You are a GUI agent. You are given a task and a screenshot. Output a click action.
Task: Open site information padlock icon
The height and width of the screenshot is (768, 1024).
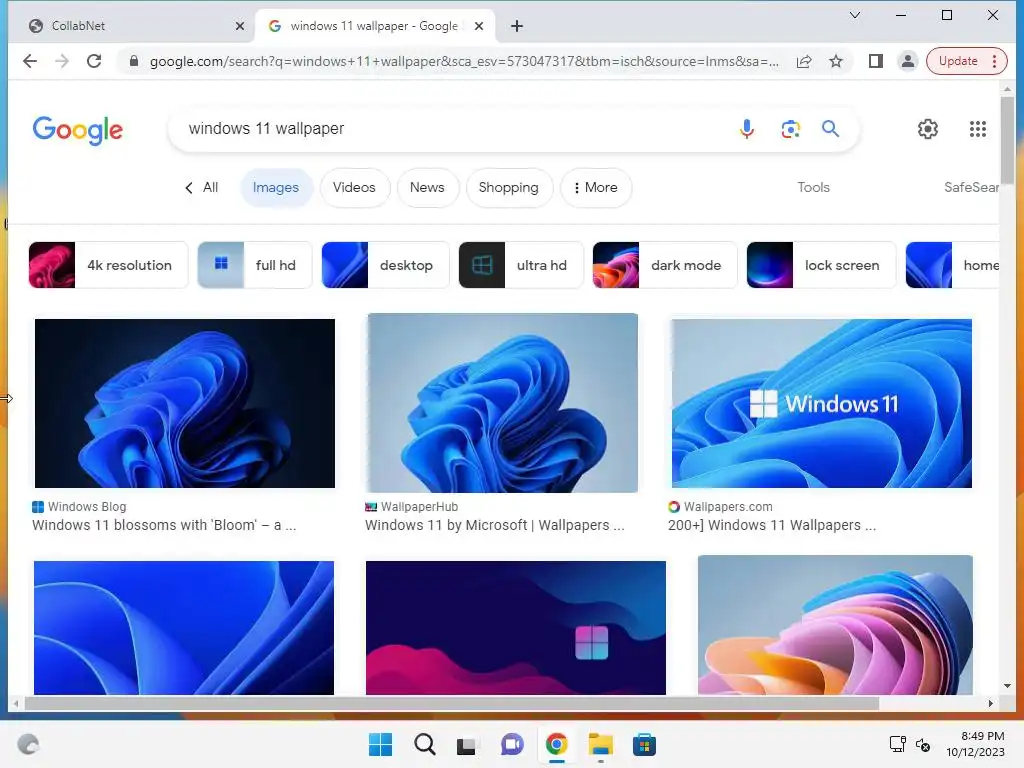134,61
